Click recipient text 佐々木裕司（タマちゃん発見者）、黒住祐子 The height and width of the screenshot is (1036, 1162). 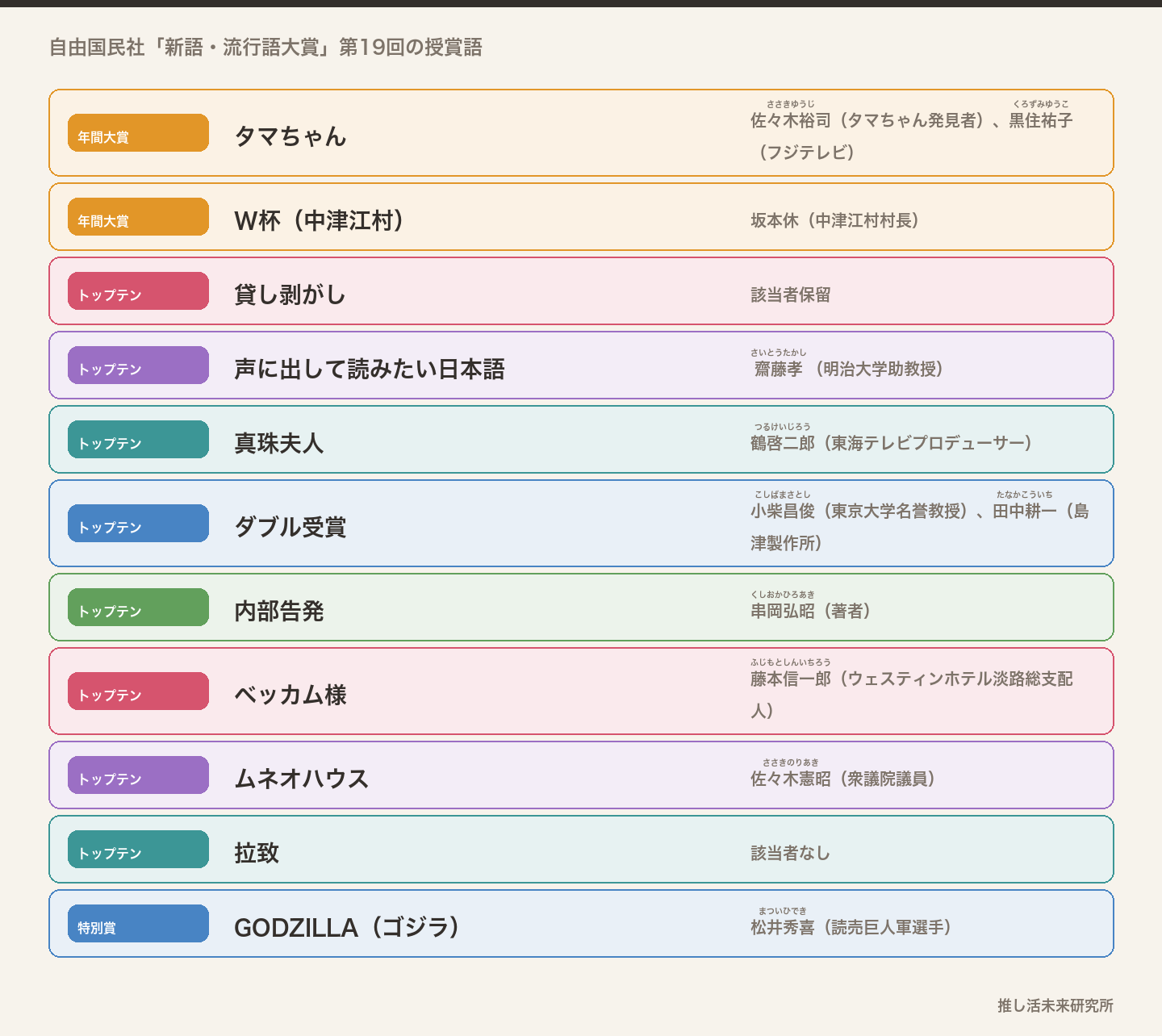point(912,120)
